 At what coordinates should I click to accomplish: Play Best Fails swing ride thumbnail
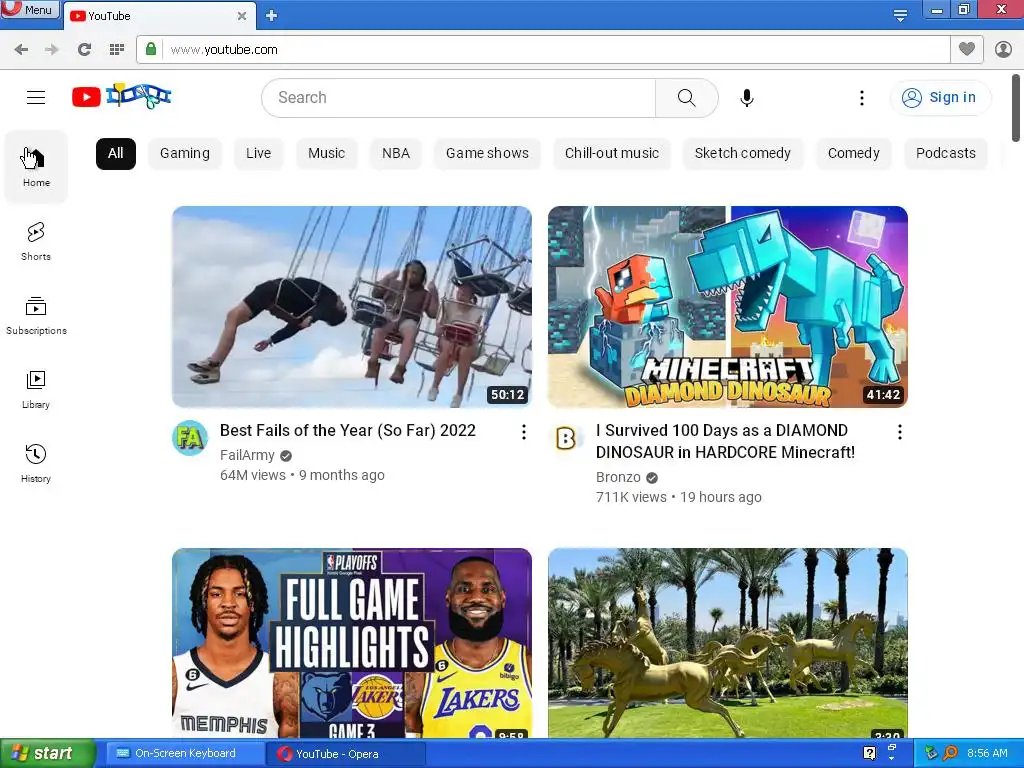coord(351,307)
